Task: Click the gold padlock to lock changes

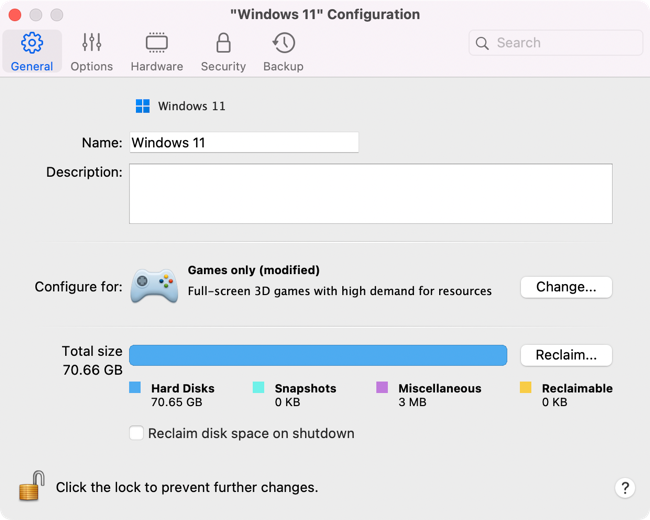Action: click(x=32, y=486)
